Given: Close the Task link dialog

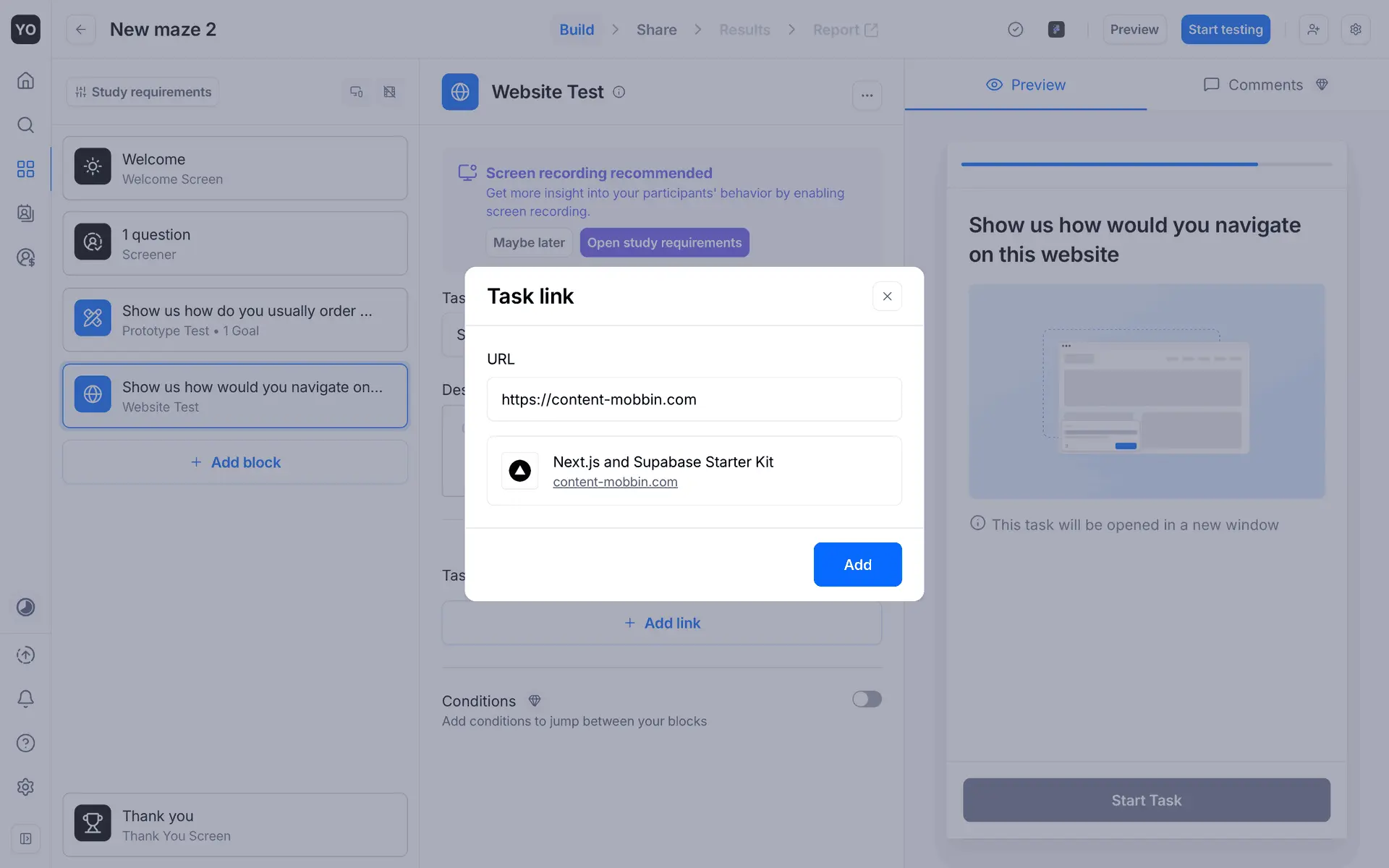Looking at the screenshot, I should pyautogui.click(x=887, y=297).
